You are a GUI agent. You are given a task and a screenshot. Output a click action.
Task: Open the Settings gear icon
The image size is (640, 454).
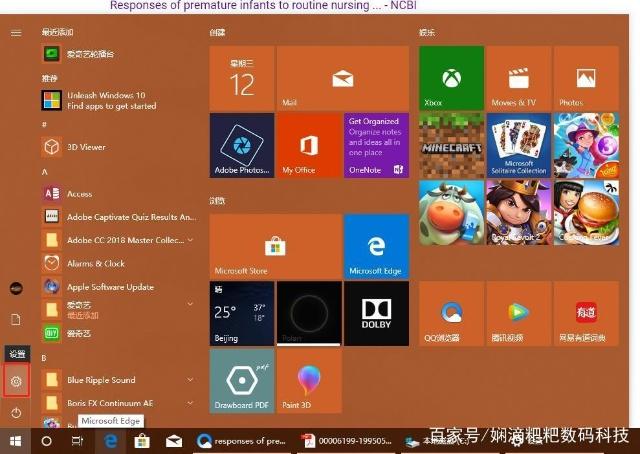[x=16, y=381]
